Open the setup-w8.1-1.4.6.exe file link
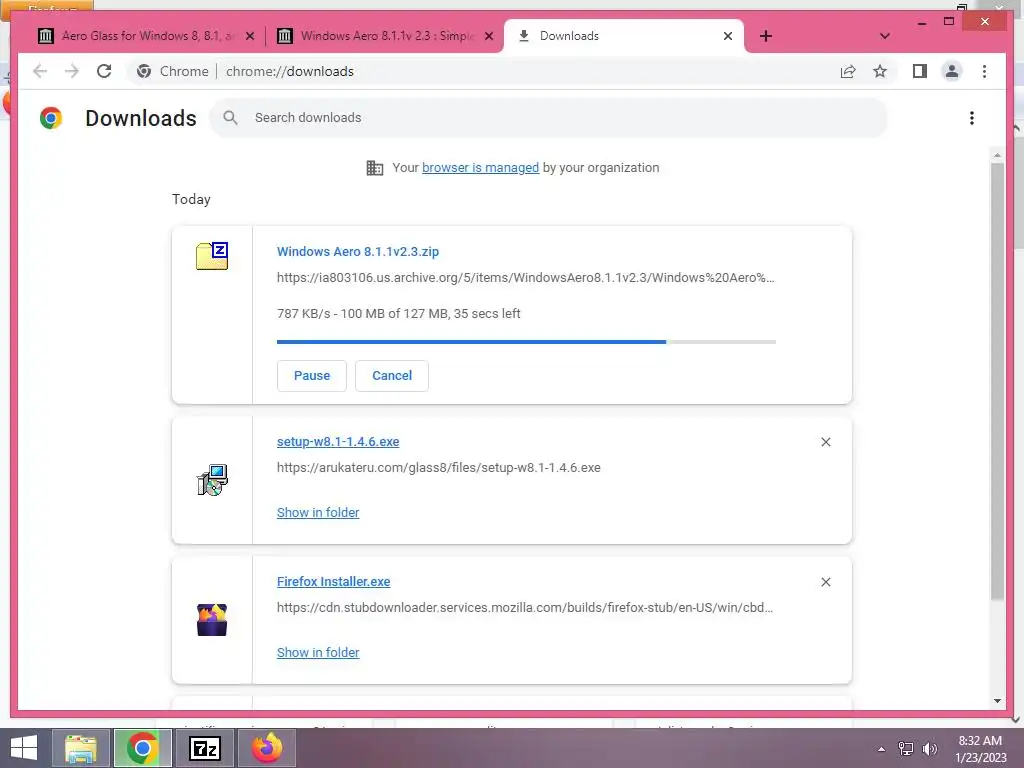The width and height of the screenshot is (1024, 768). [338, 441]
